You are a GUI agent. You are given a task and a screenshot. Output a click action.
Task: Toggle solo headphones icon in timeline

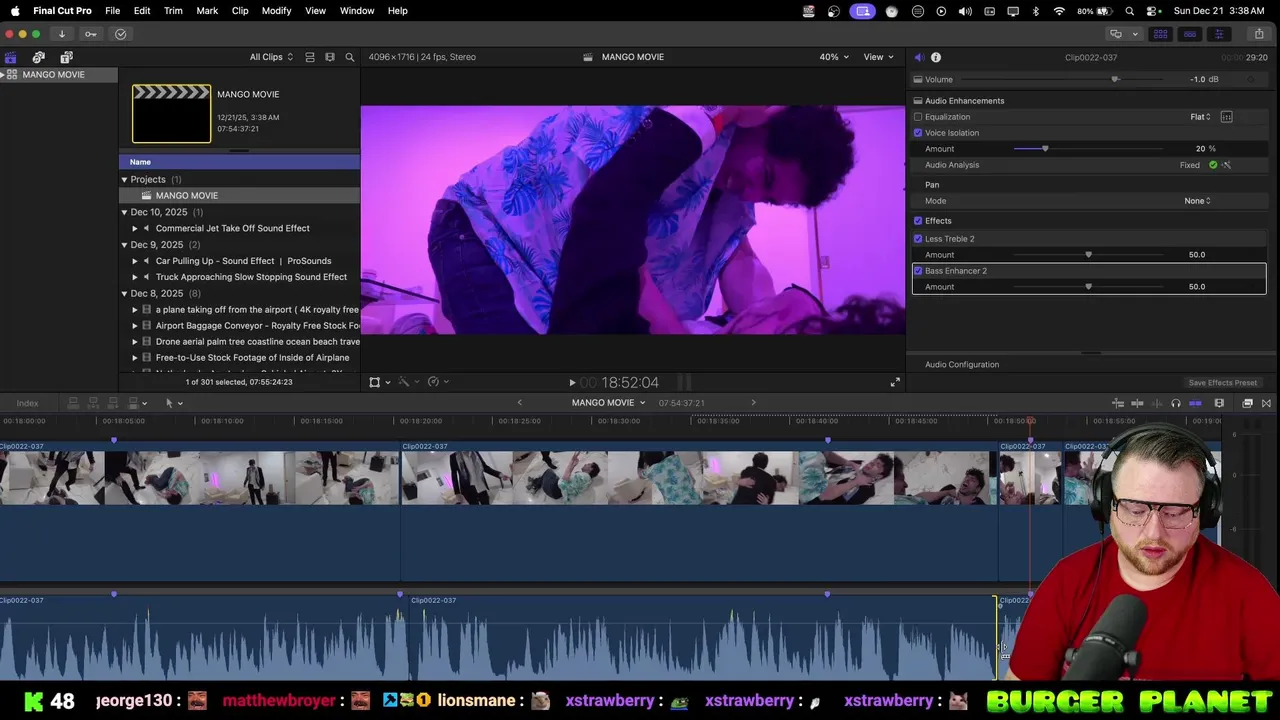click(x=1176, y=403)
